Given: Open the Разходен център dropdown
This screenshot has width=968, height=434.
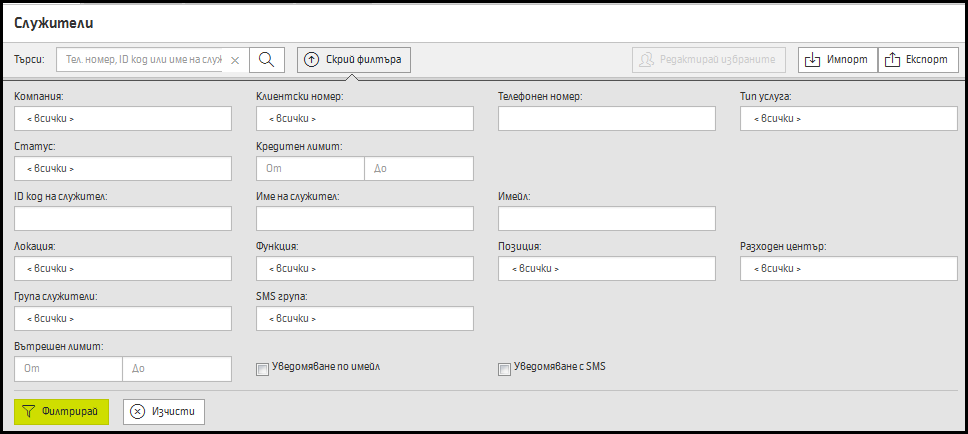Looking at the screenshot, I should (x=849, y=269).
